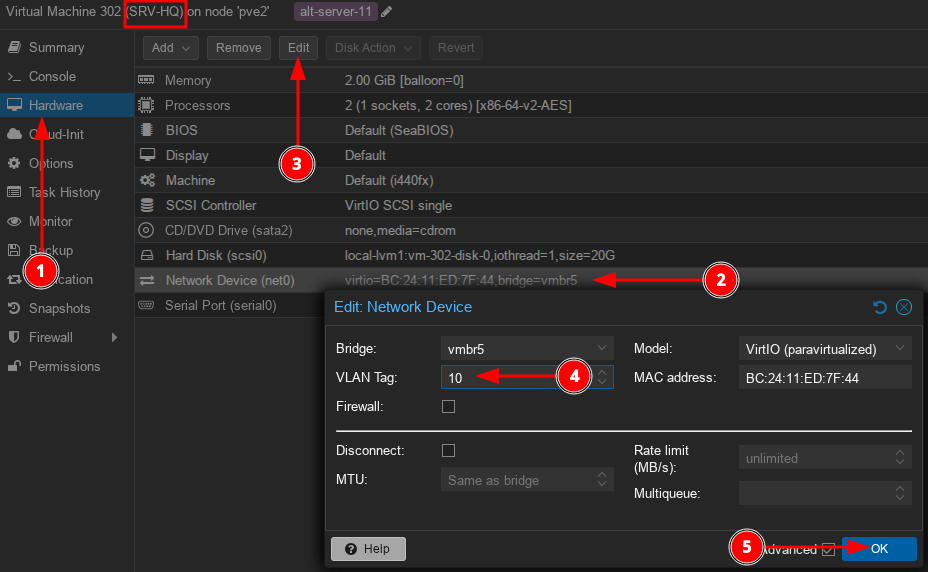Select the CD/DVD Drive (sata2) row

(x=228, y=230)
